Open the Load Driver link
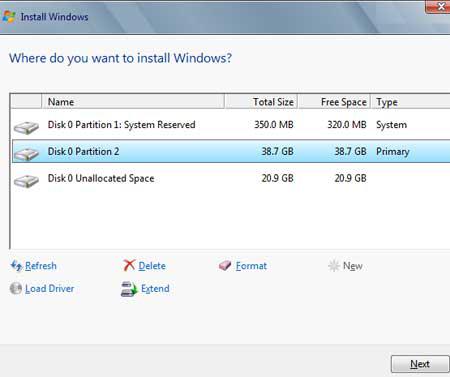 (x=50, y=289)
